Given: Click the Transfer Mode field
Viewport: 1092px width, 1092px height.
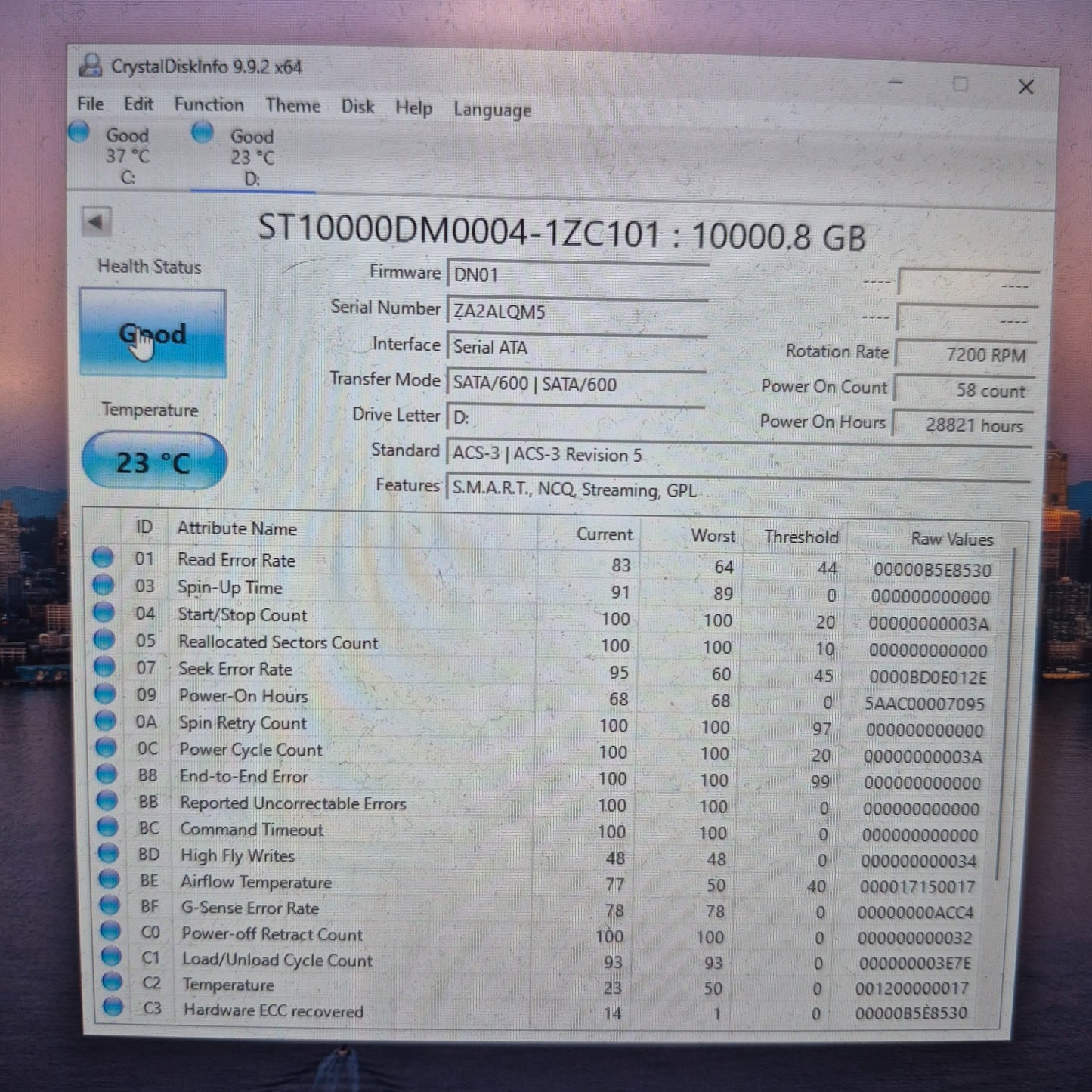Looking at the screenshot, I should 577,383.
